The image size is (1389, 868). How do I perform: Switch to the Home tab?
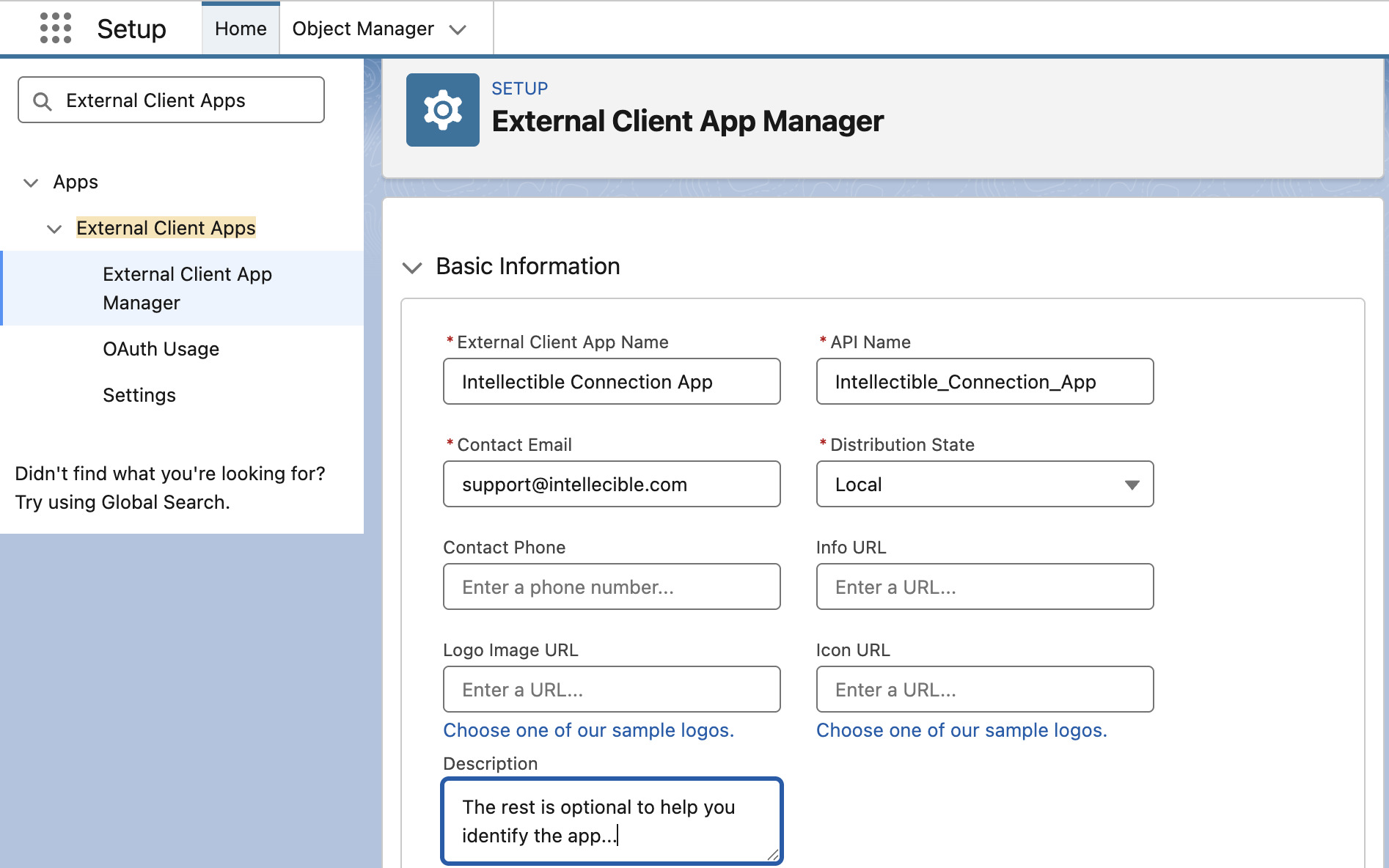(x=241, y=29)
